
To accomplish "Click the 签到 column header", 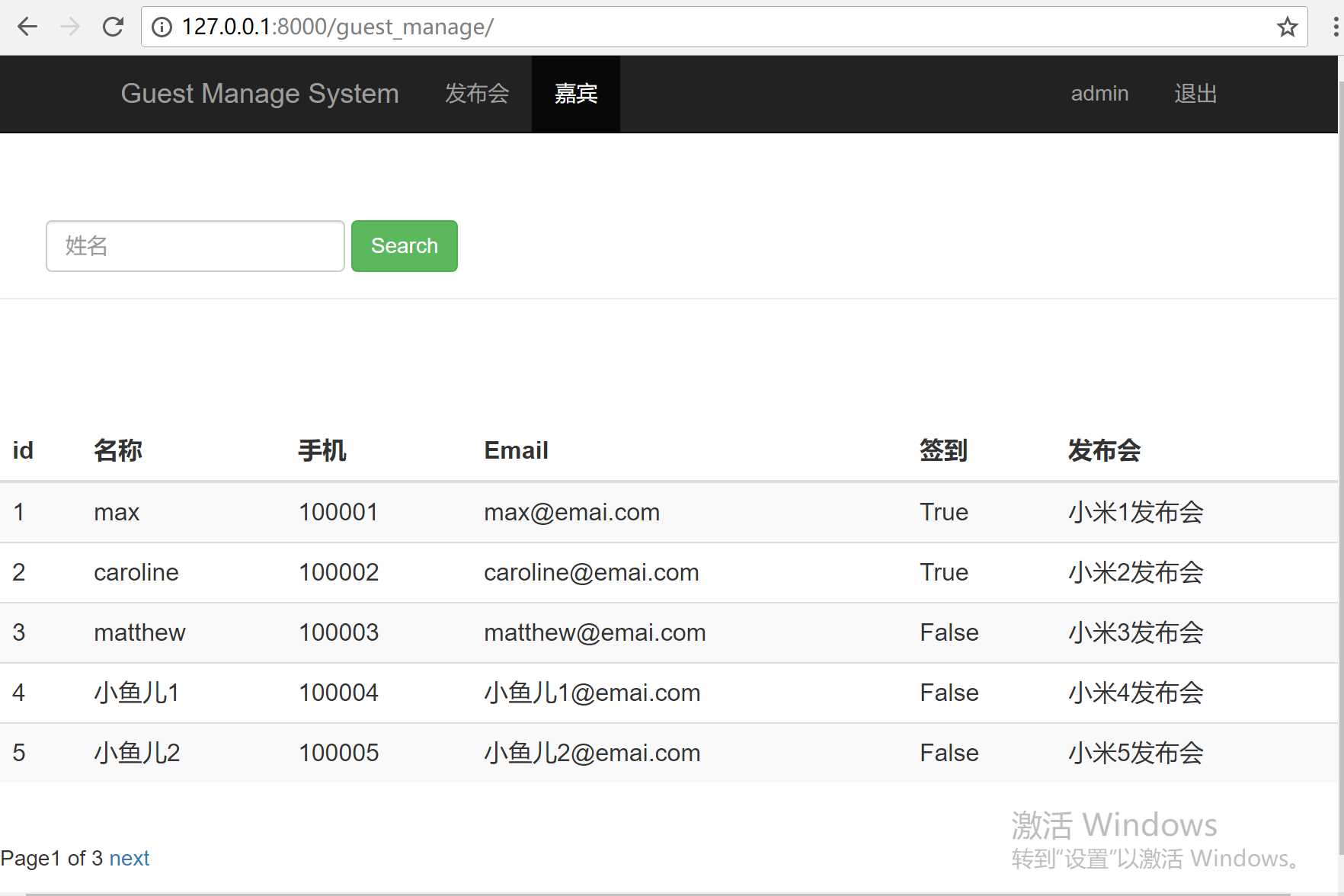I will click(943, 450).
